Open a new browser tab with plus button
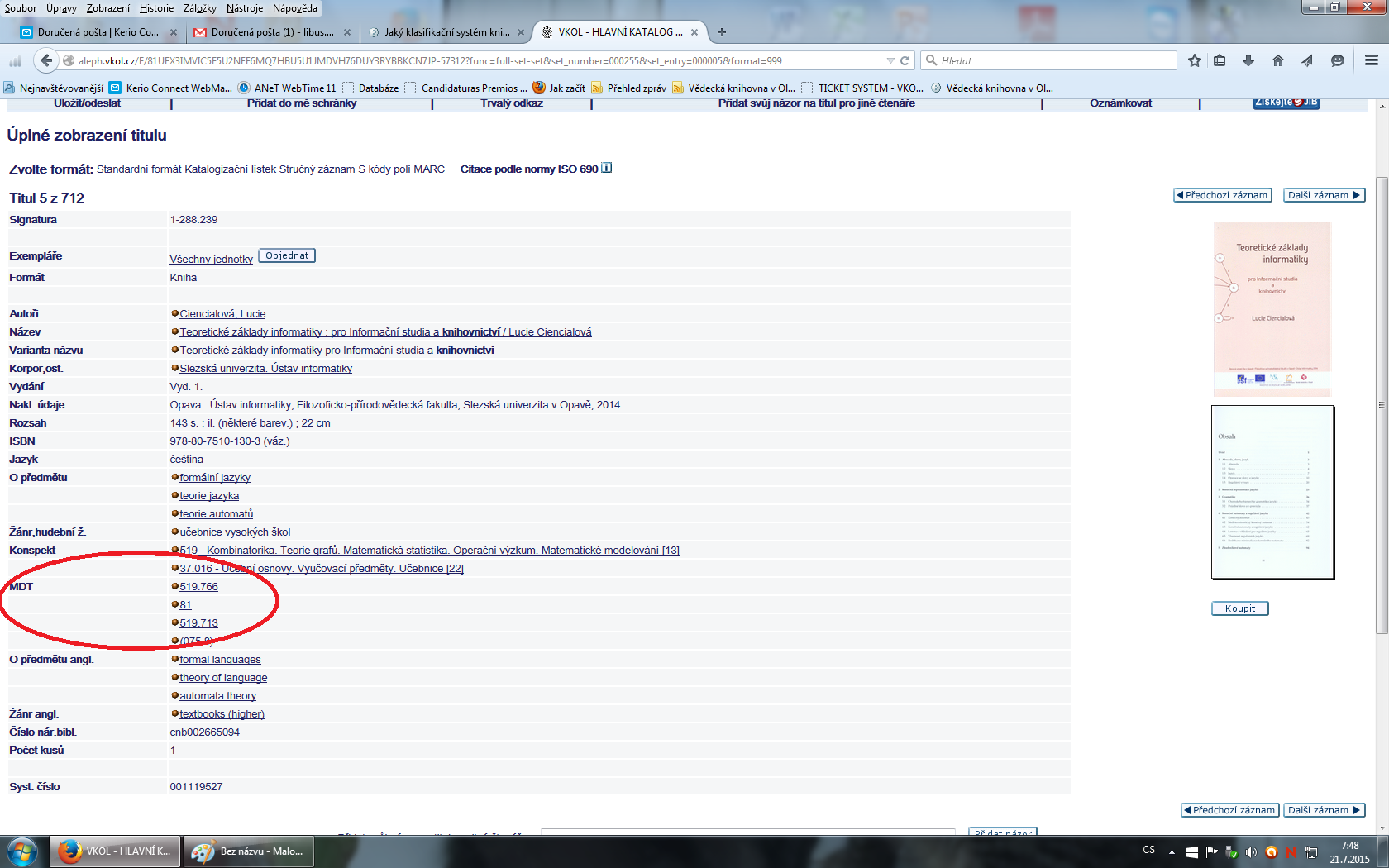This screenshot has width=1389, height=868. [722, 32]
